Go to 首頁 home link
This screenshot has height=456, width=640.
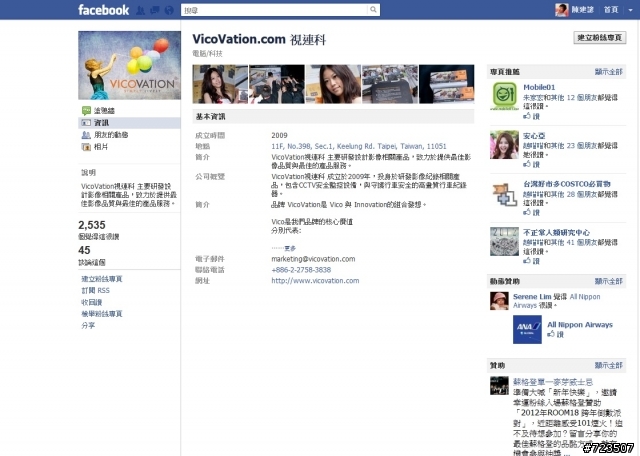(611, 10)
